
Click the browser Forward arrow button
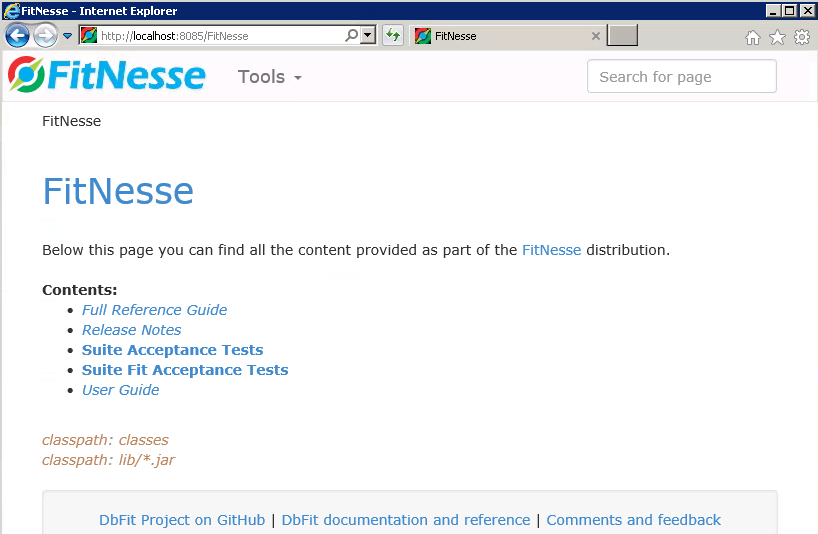(x=46, y=36)
